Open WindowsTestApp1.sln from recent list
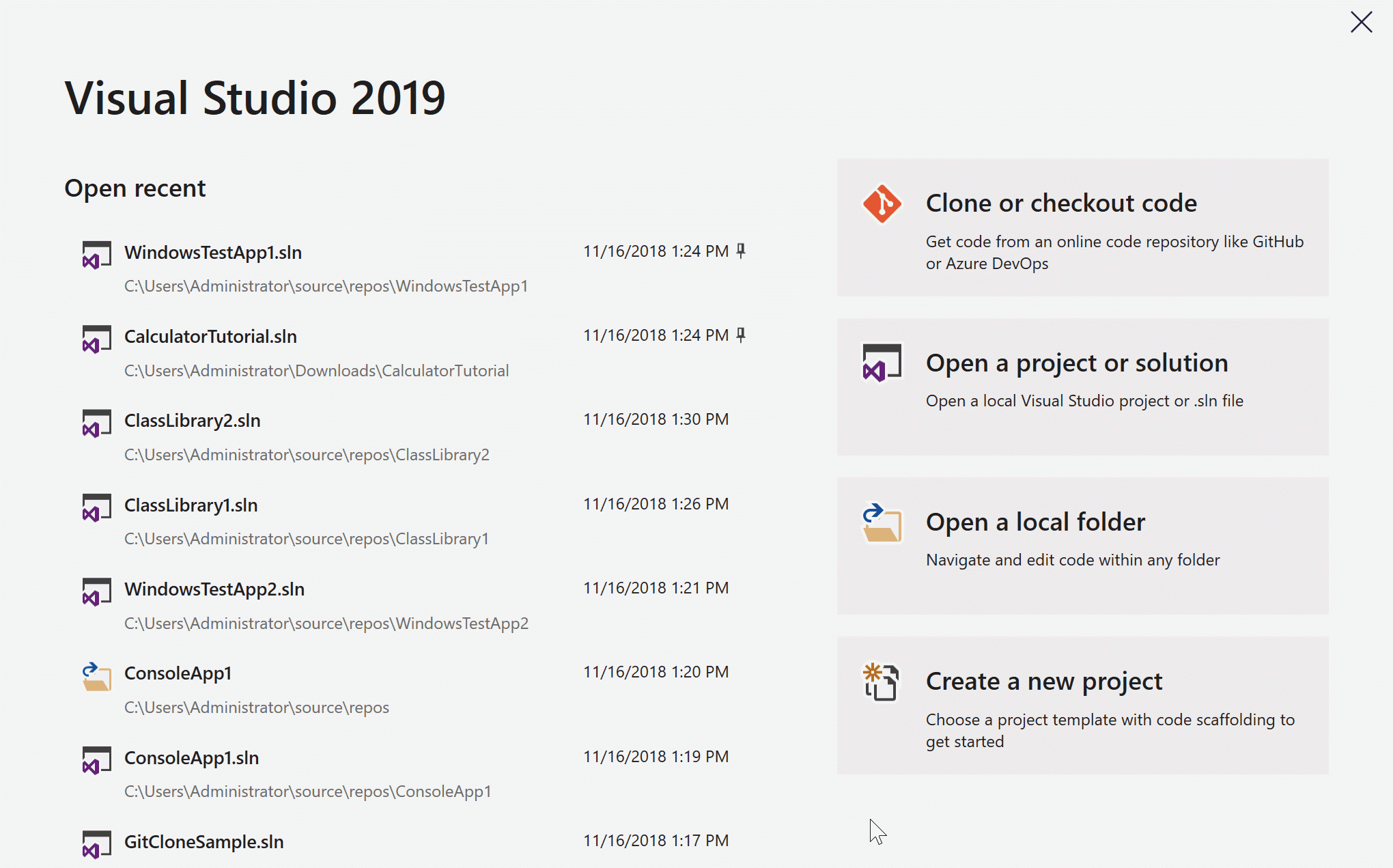Image resolution: width=1393 pixels, height=868 pixels. coord(213,253)
